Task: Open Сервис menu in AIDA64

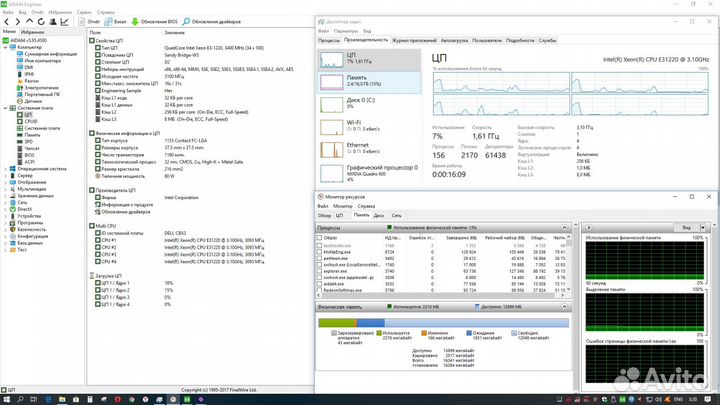Action: pyautogui.click(x=84, y=12)
